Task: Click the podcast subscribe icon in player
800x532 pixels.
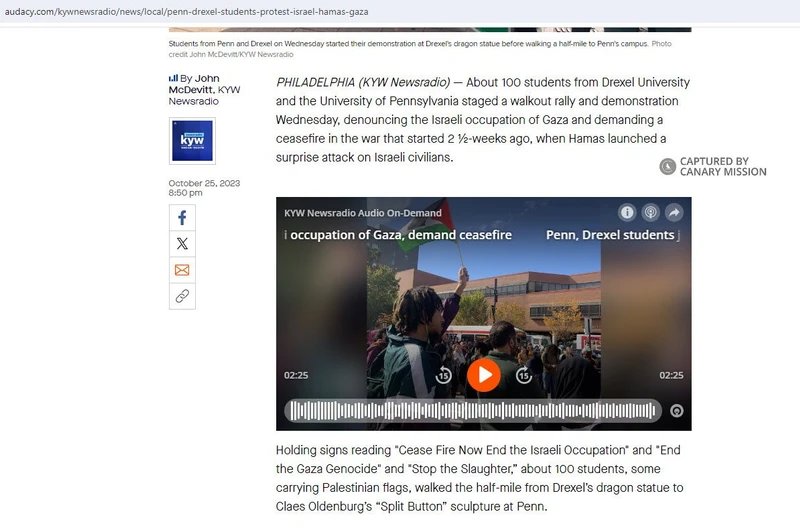Action: (x=650, y=212)
